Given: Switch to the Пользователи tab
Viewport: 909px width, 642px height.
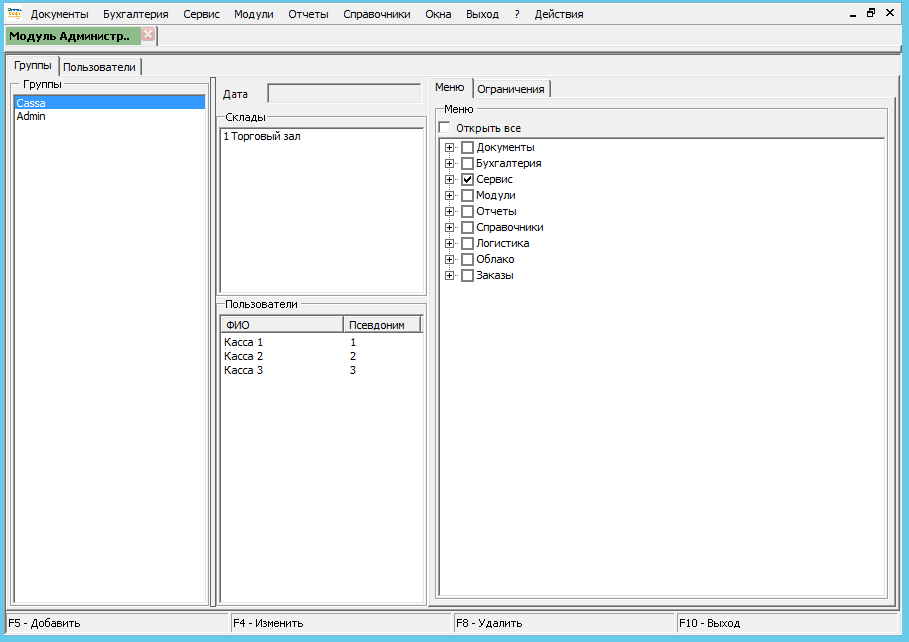Looking at the screenshot, I should (x=99, y=67).
